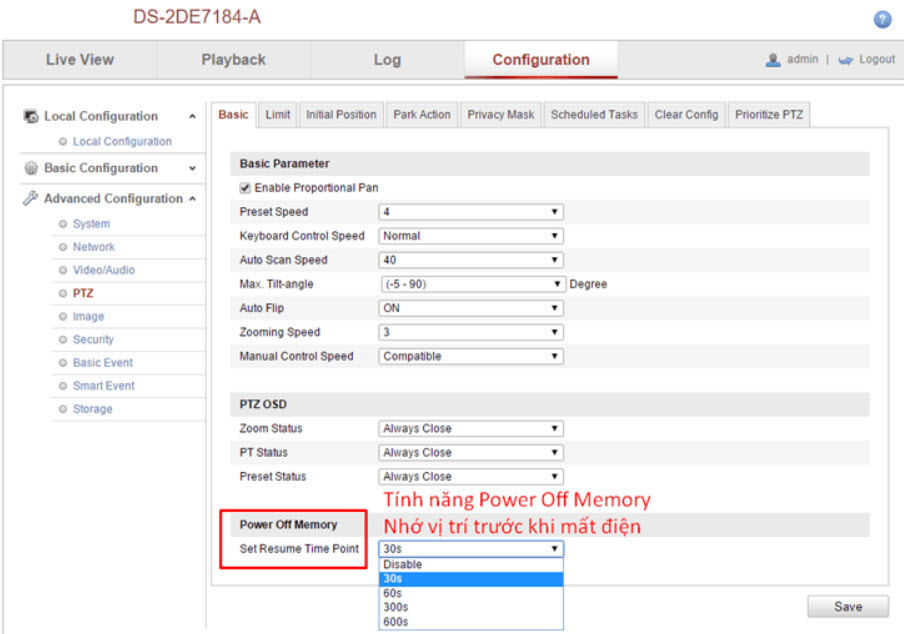Open the Preset Speed dropdown
904x634 pixels.
(470, 212)
